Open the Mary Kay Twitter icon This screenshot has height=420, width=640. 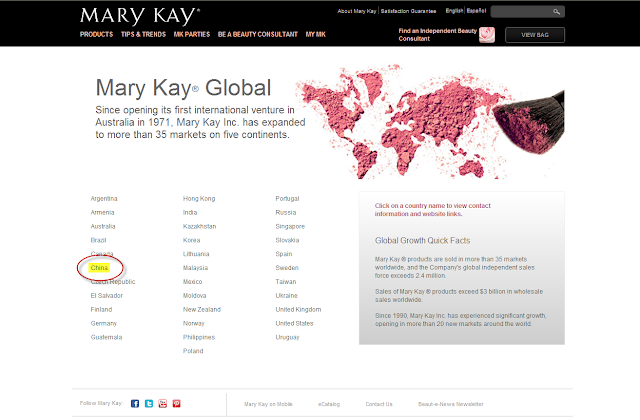[x=149, y=404]
